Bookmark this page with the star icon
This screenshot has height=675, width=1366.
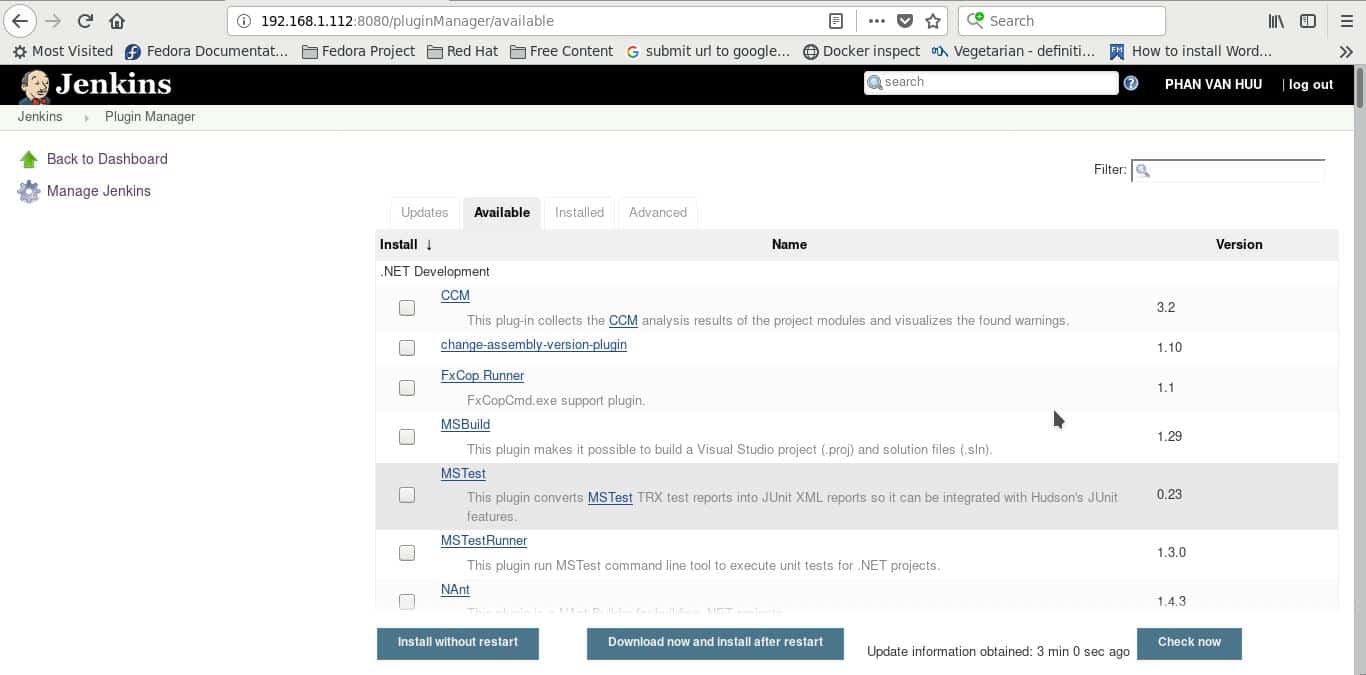tap(932, 21)
